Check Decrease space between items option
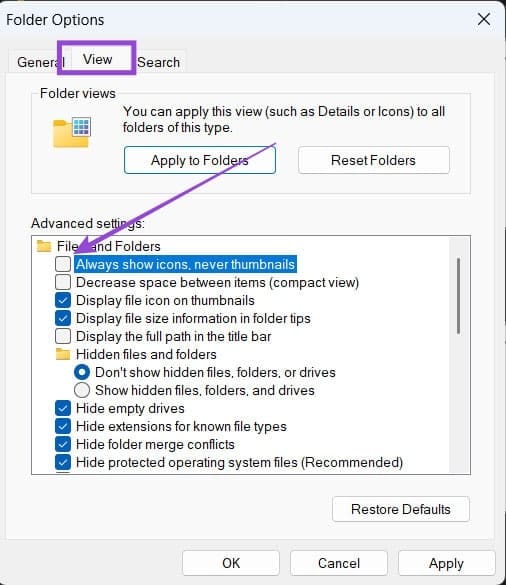The height and width of the screenshot is (585, 506). (x=63, y=282)
